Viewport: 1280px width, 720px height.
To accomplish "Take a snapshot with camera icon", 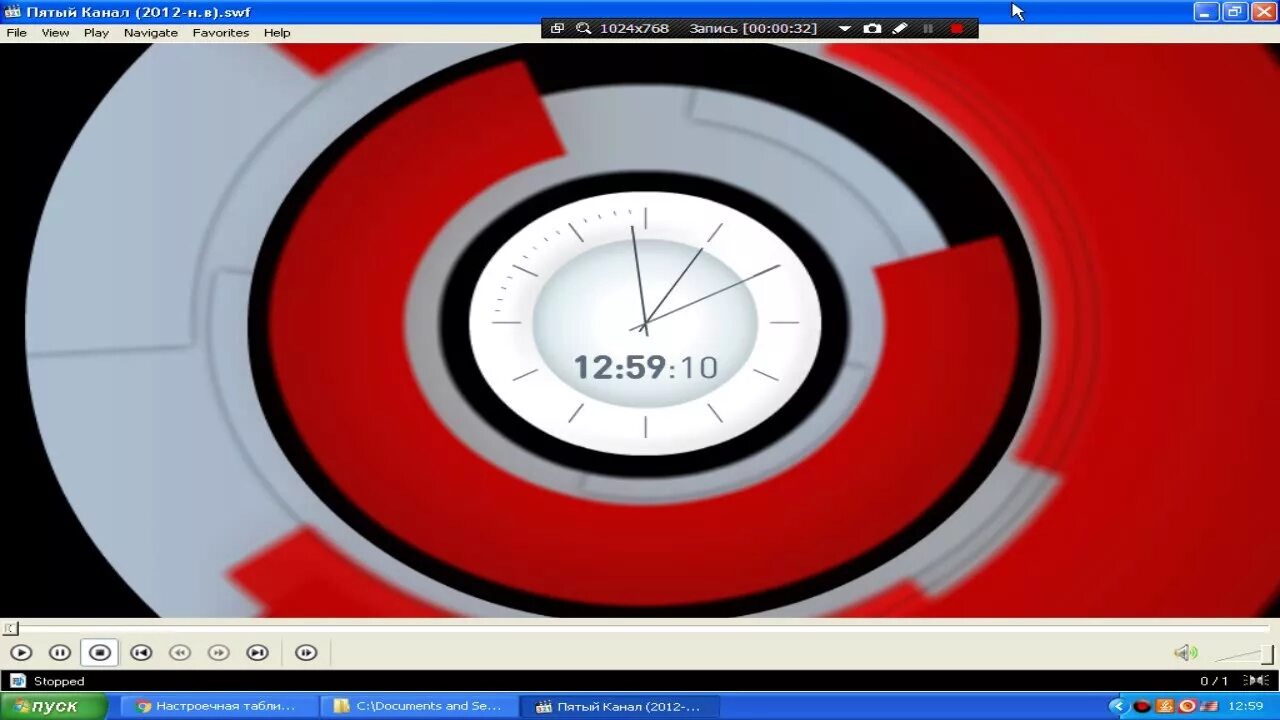I will click(x=872, y=28).
